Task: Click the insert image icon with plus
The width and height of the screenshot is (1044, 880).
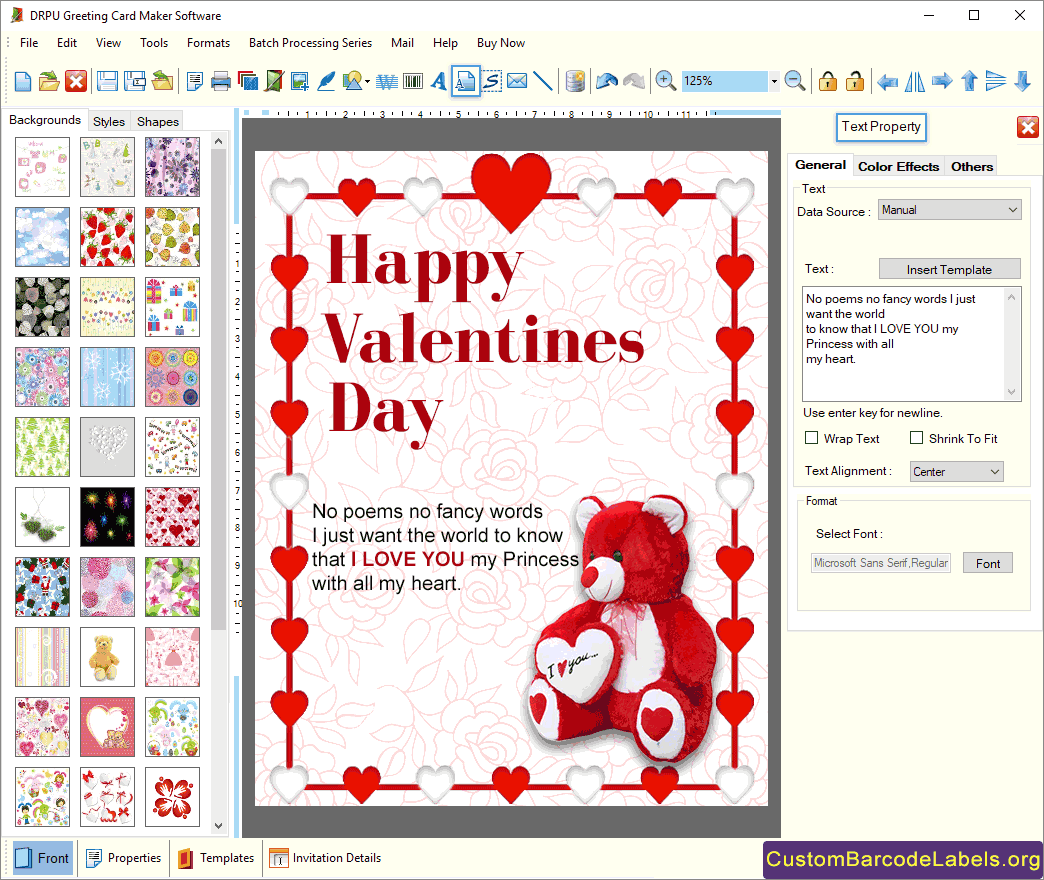Action: point(300,81)
